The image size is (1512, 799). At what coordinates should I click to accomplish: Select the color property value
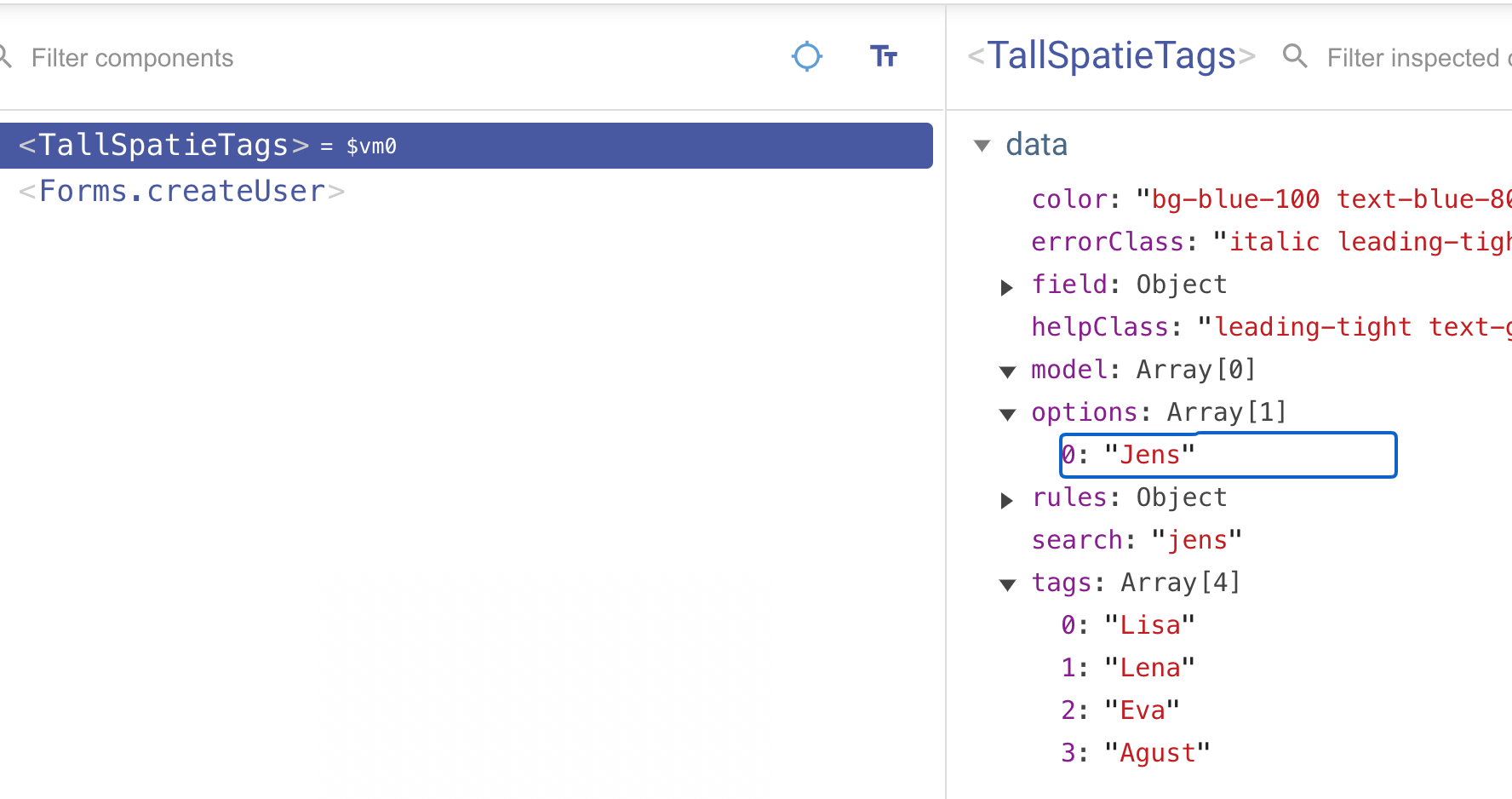pos(1324,199)
